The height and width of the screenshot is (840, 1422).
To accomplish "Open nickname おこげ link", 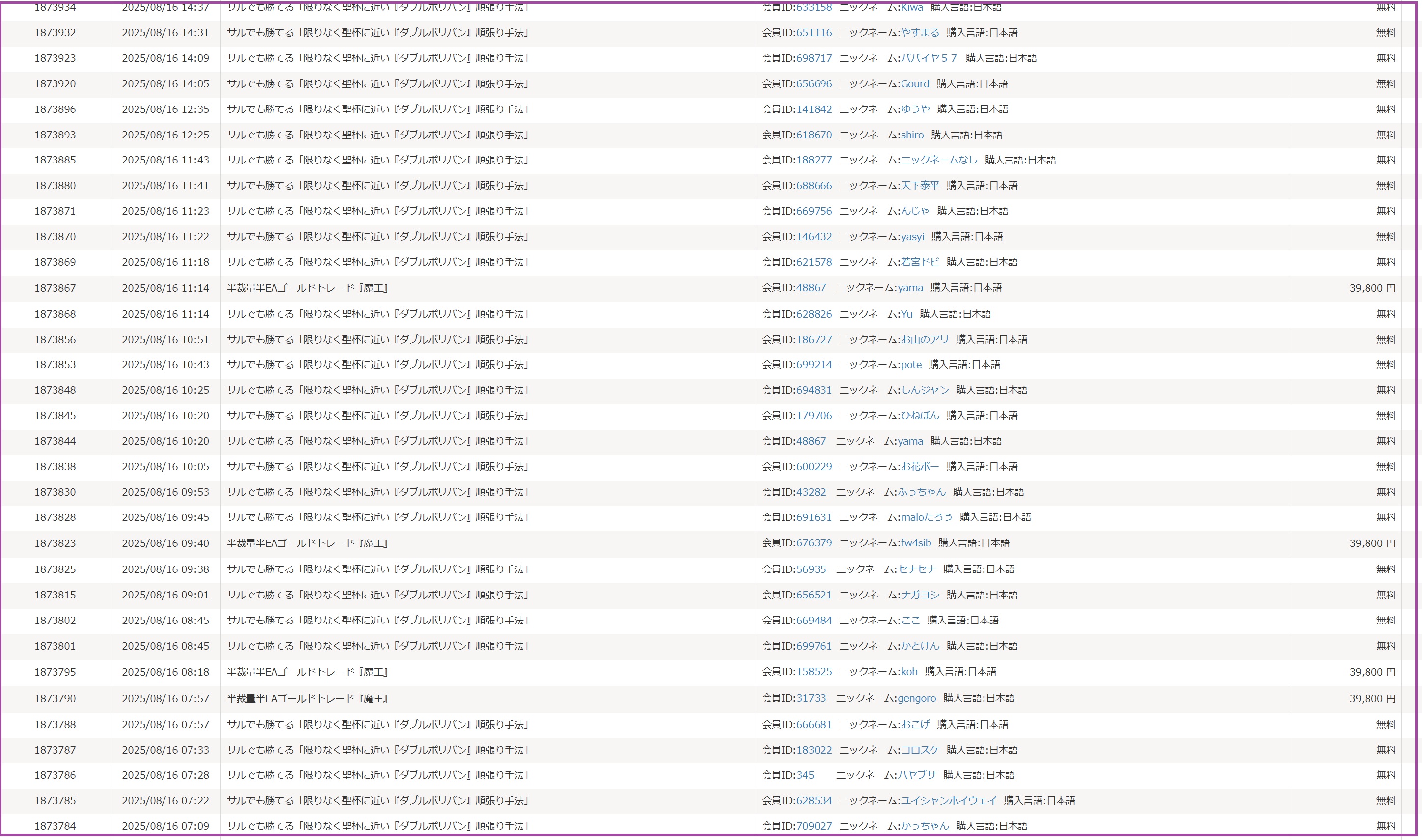I will click(915, 724).
